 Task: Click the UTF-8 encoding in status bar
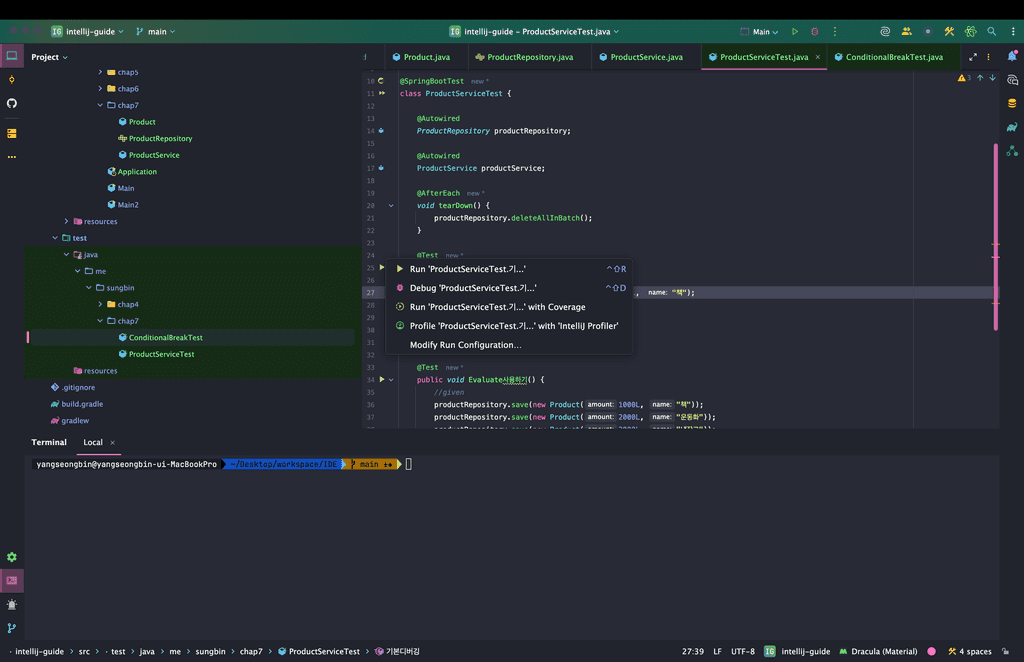[743, 651]
